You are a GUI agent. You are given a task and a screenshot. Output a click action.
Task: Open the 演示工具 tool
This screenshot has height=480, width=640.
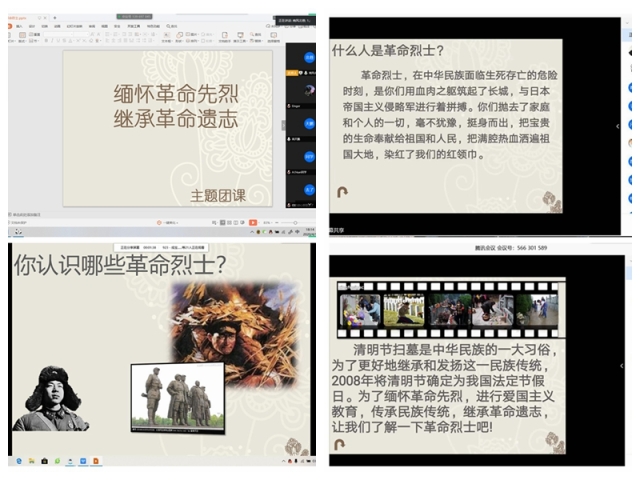tap(240, 36)
